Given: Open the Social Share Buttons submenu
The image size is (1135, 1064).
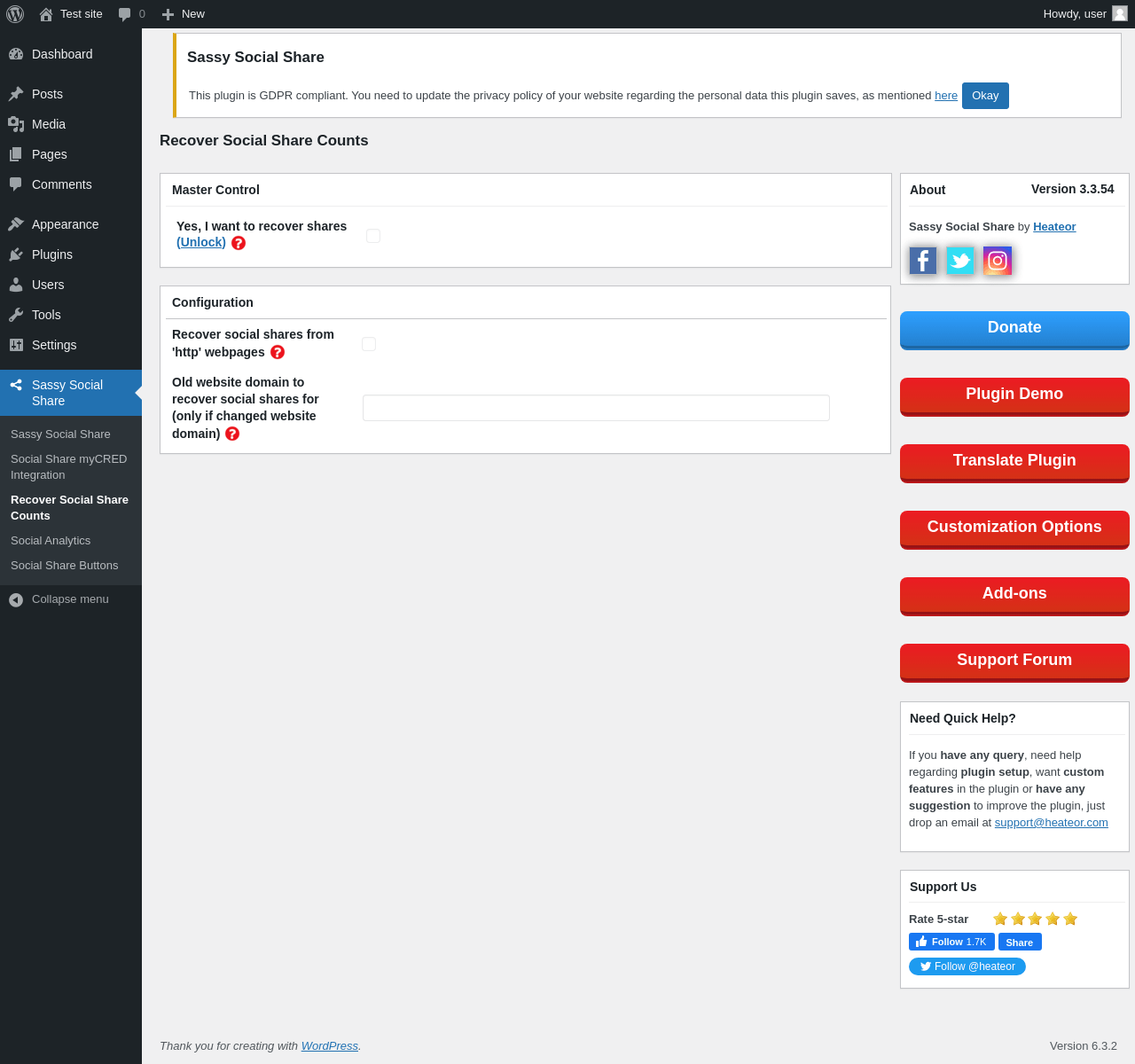Looking at the screenshot, I should click(x=71, y=566).
